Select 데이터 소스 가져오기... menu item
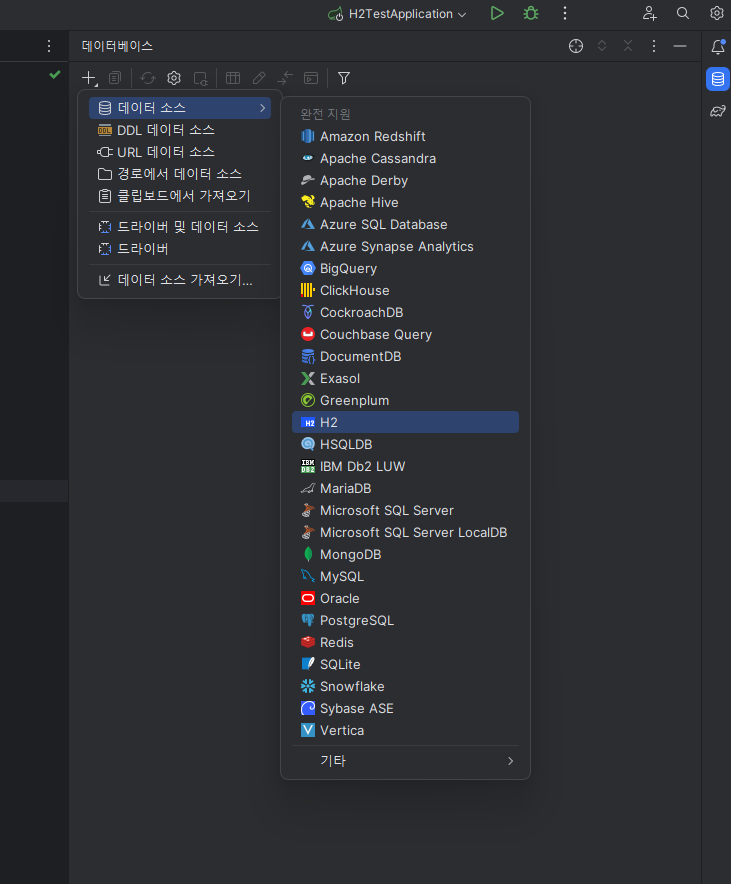 (180, 280)
